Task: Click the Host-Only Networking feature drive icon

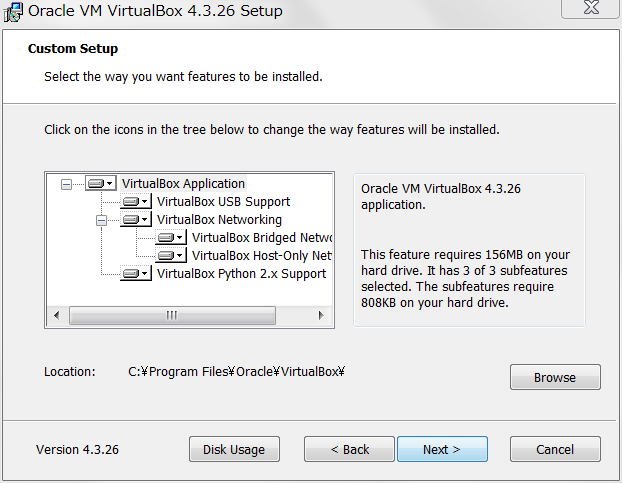Action: 171,256
